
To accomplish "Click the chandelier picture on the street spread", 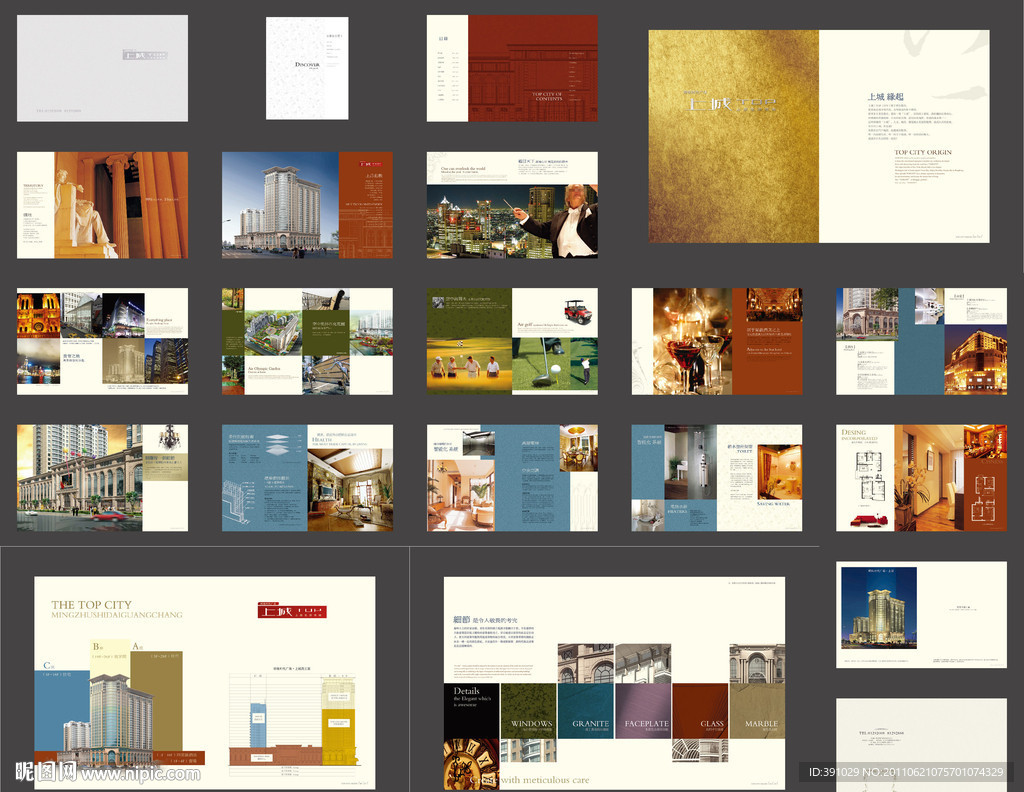I will pyautogui.click(x=169, y=437).
